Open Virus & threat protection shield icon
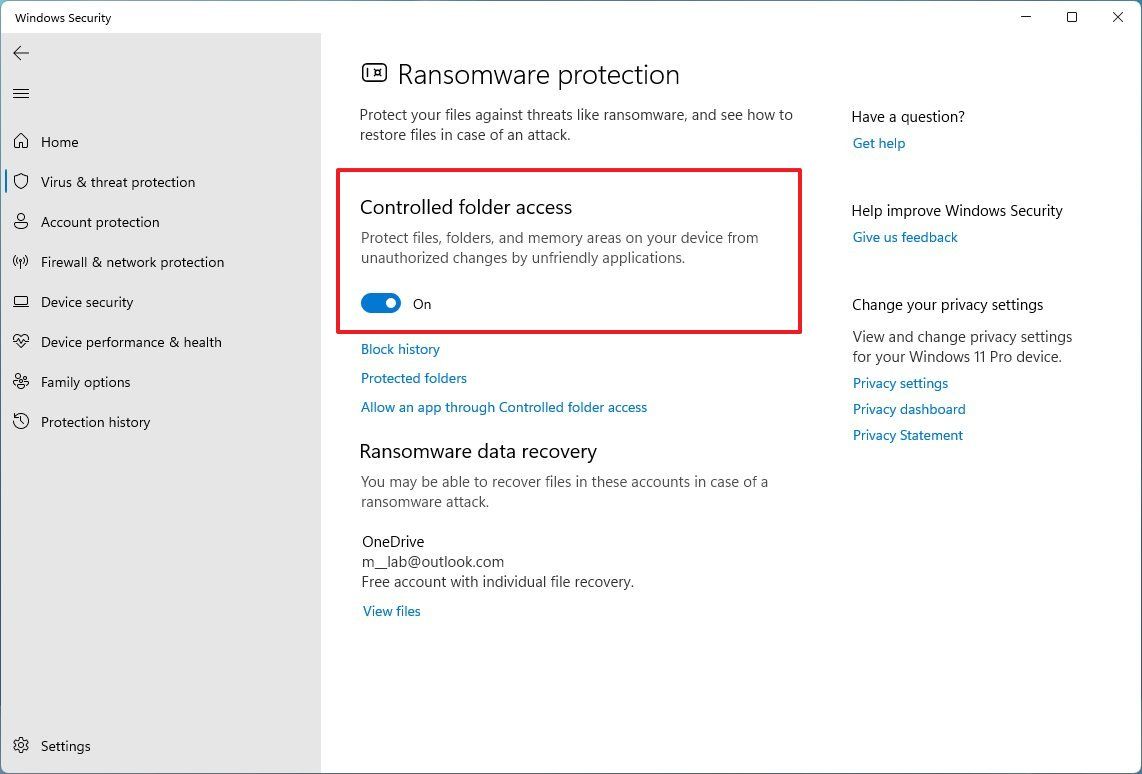 tap(21, 182)
